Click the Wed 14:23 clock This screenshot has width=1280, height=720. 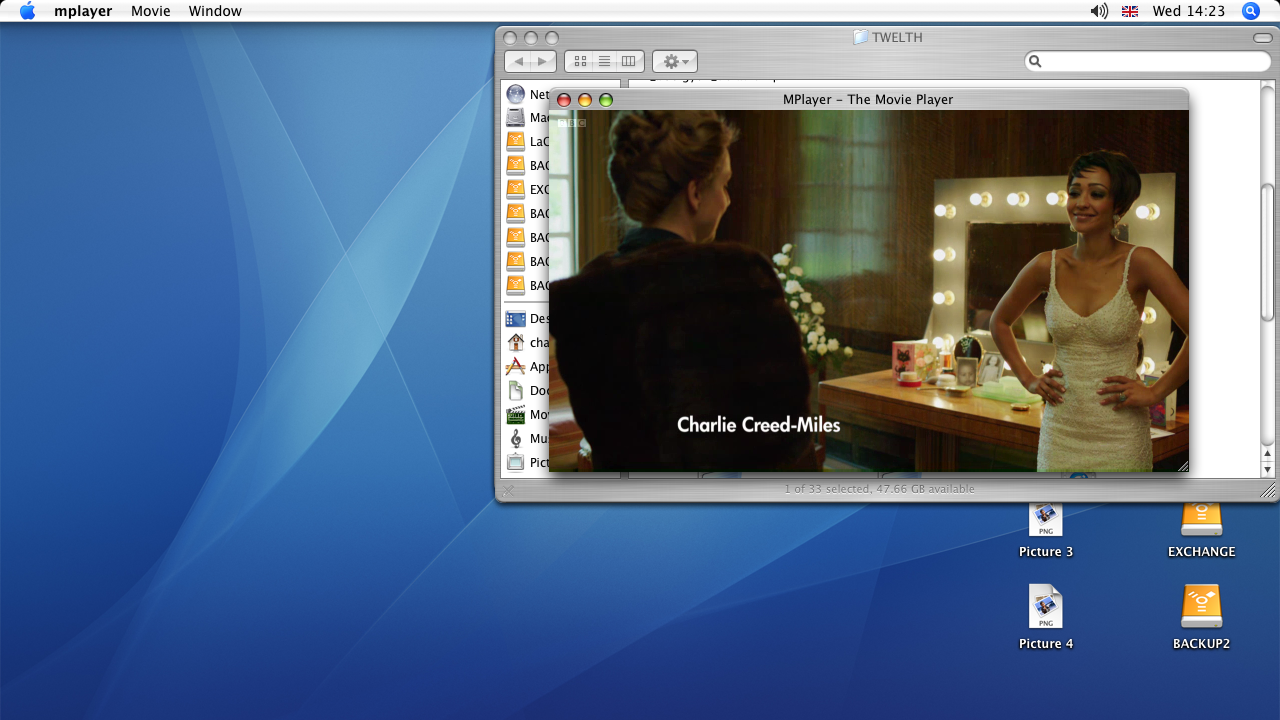[x=1188, y=11]
